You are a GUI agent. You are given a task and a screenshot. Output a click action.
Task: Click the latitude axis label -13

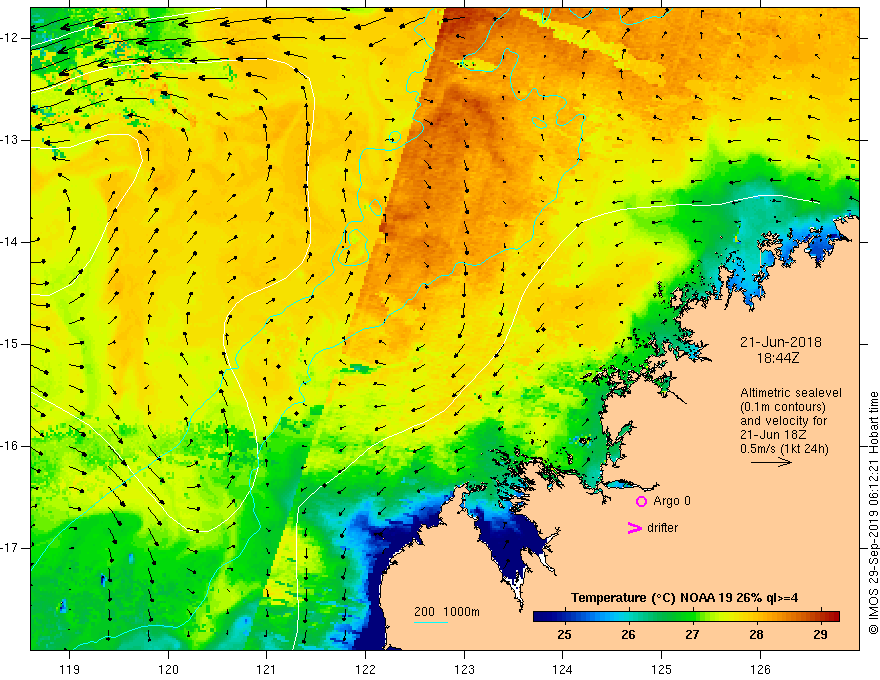(x=11, y=140)
